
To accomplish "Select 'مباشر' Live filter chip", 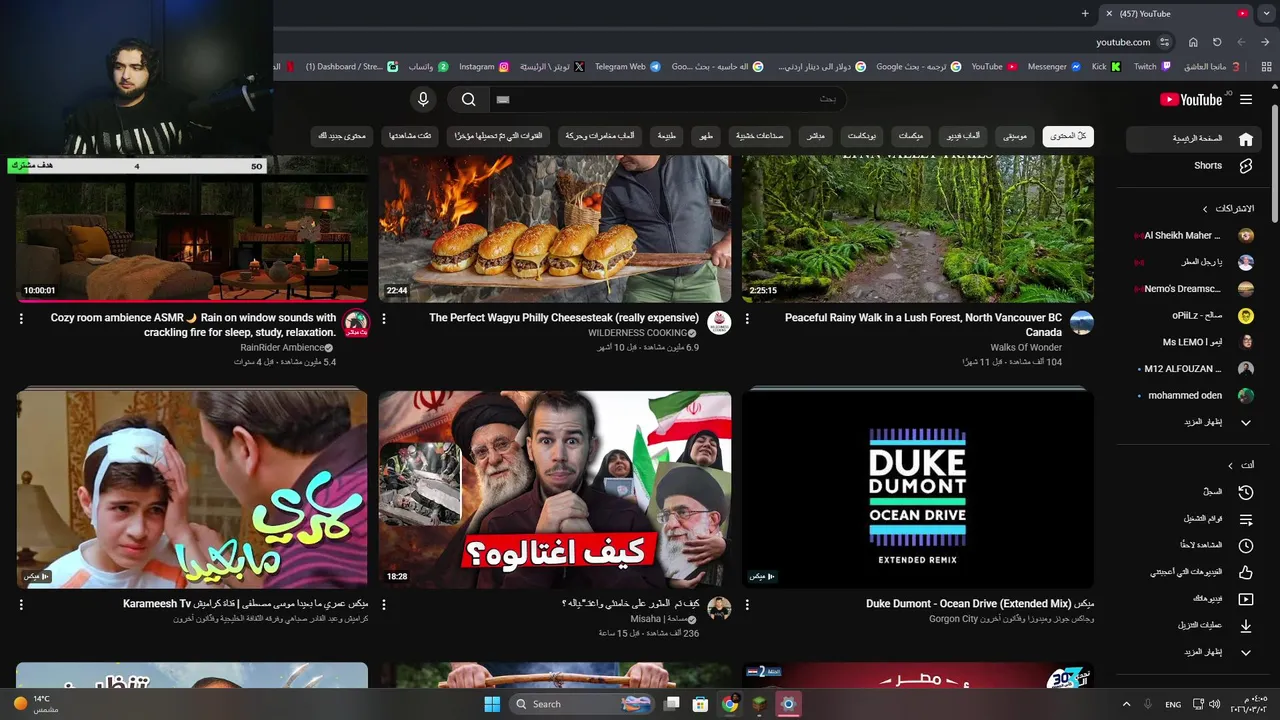I will pyautogui.click(x=816, y=136).
